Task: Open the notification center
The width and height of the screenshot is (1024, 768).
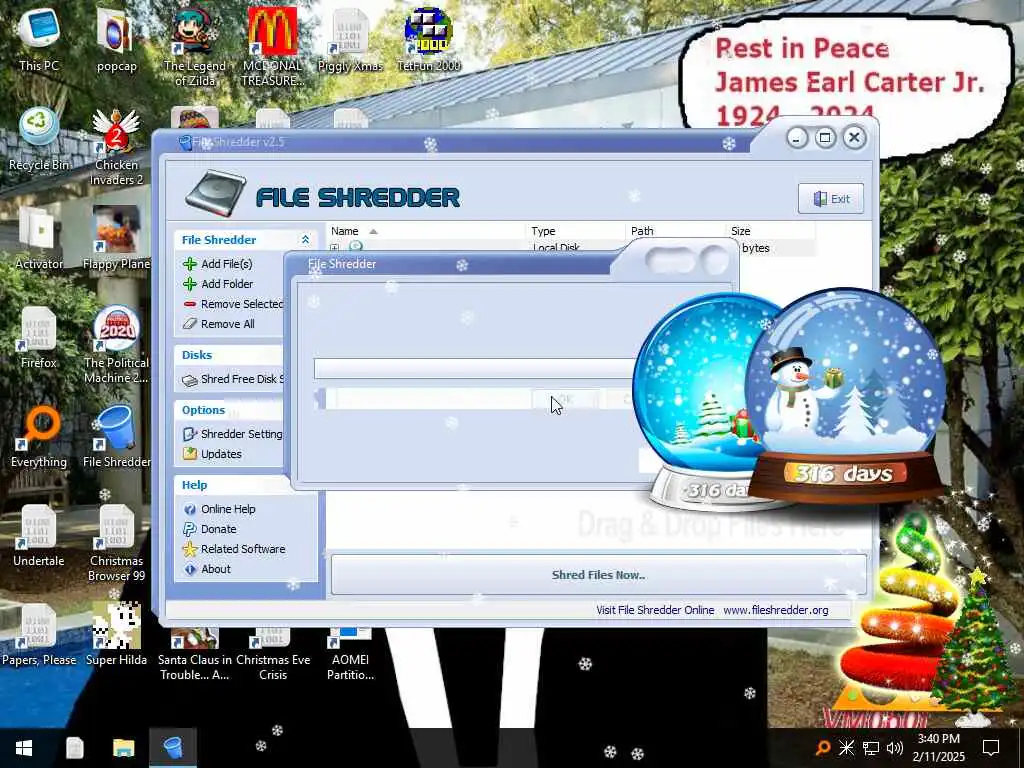Action: (x=991, y=748)
